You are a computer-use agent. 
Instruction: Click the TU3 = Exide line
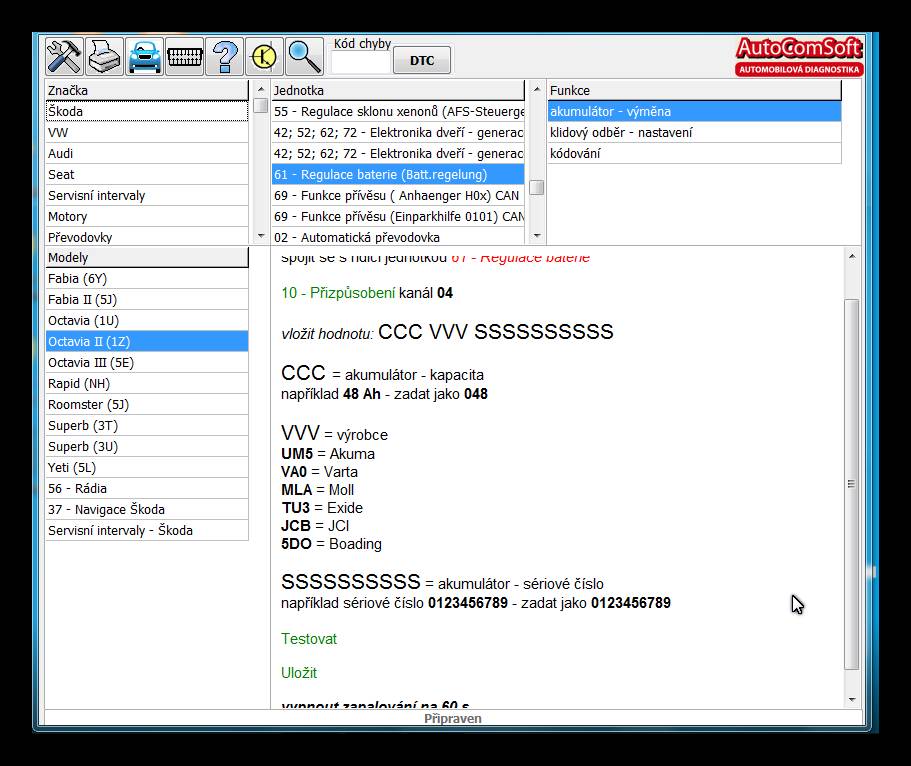pyautogui.click(x=322, y=507)
